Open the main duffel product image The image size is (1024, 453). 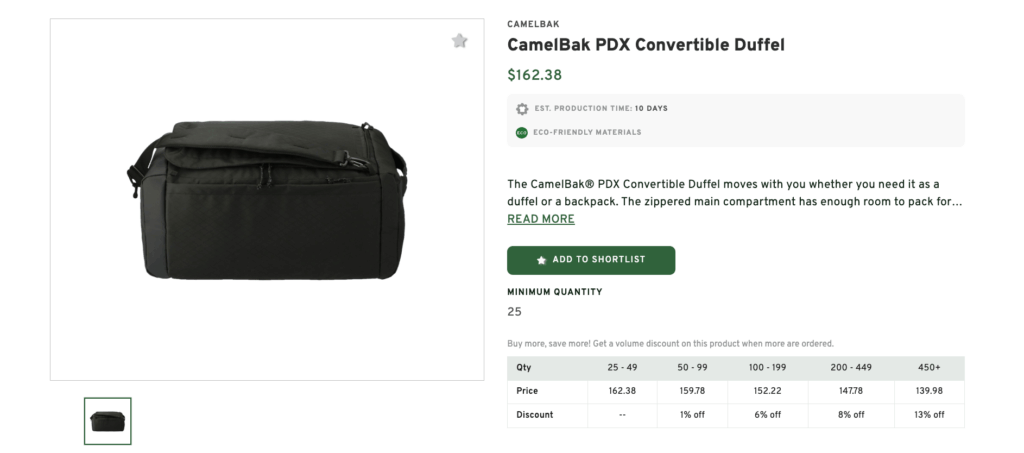click(x=266, y=199)
